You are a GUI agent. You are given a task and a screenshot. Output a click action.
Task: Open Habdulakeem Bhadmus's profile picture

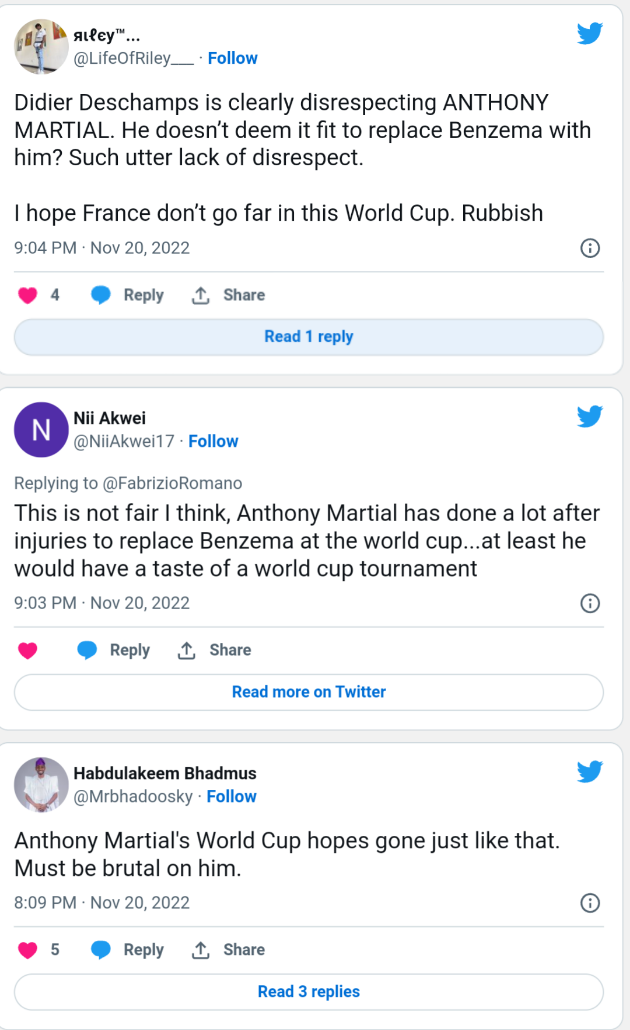[41, 784]
